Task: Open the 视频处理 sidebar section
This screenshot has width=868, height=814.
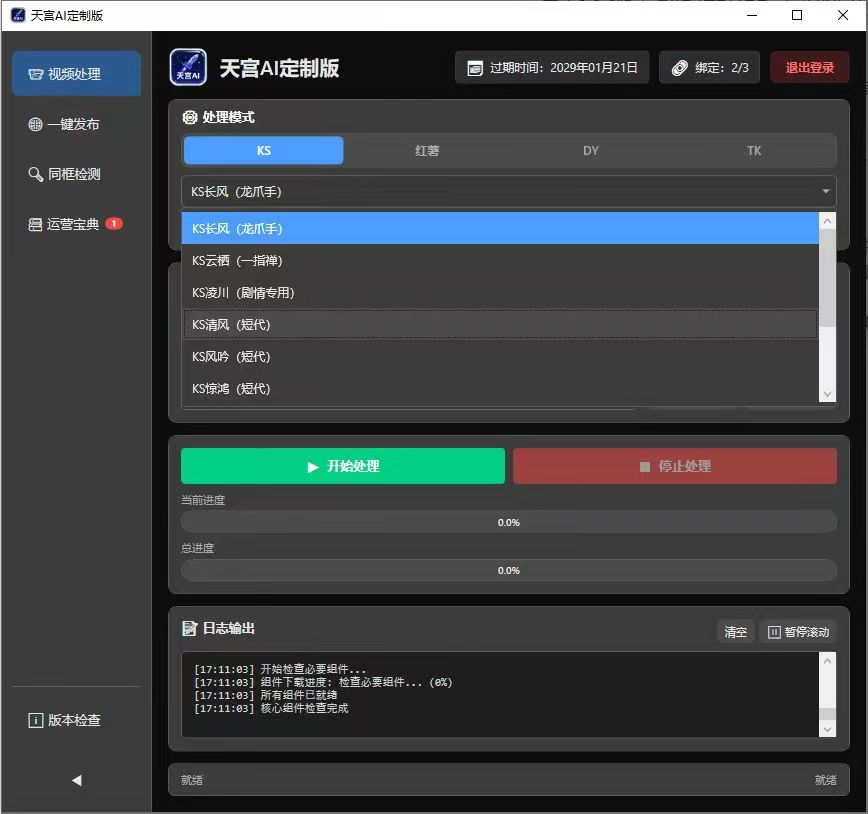Action: coord(76,74)
